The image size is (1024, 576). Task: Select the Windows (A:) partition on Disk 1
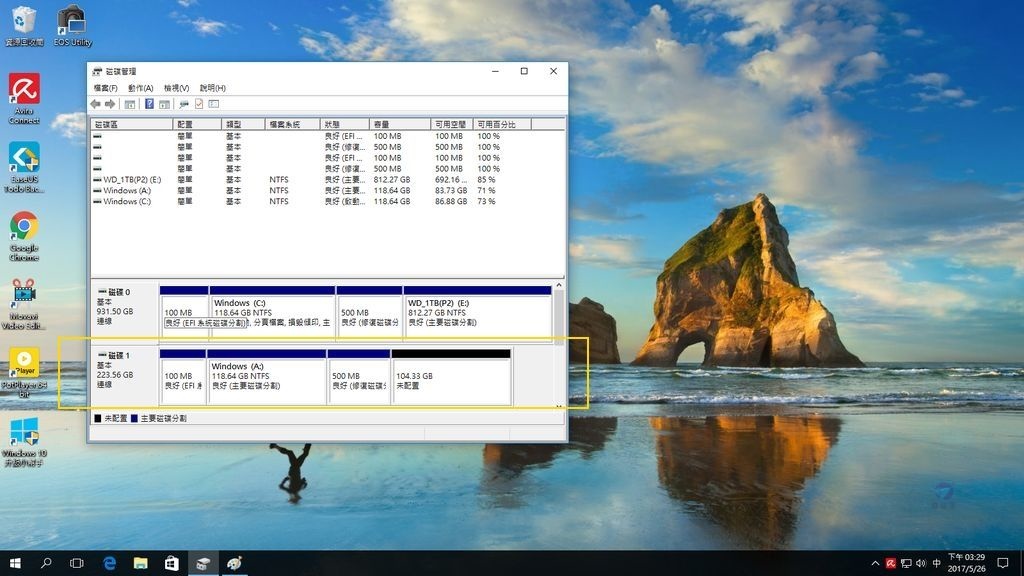[266, 381]
